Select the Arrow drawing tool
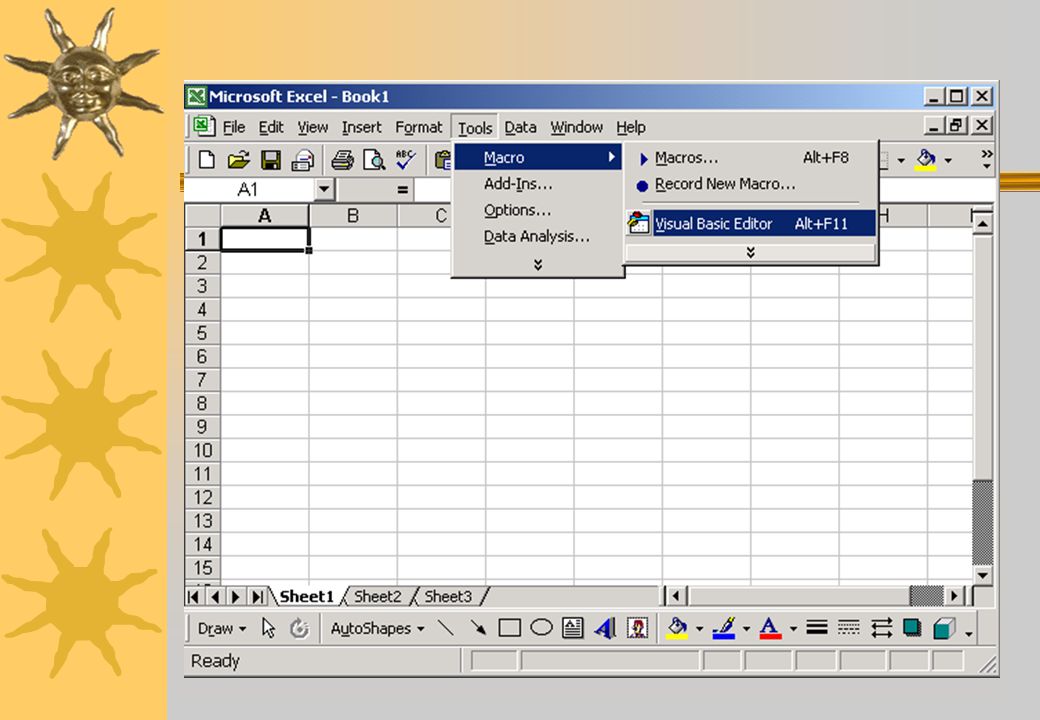The image size is (1040, 720). click(478, 628)
